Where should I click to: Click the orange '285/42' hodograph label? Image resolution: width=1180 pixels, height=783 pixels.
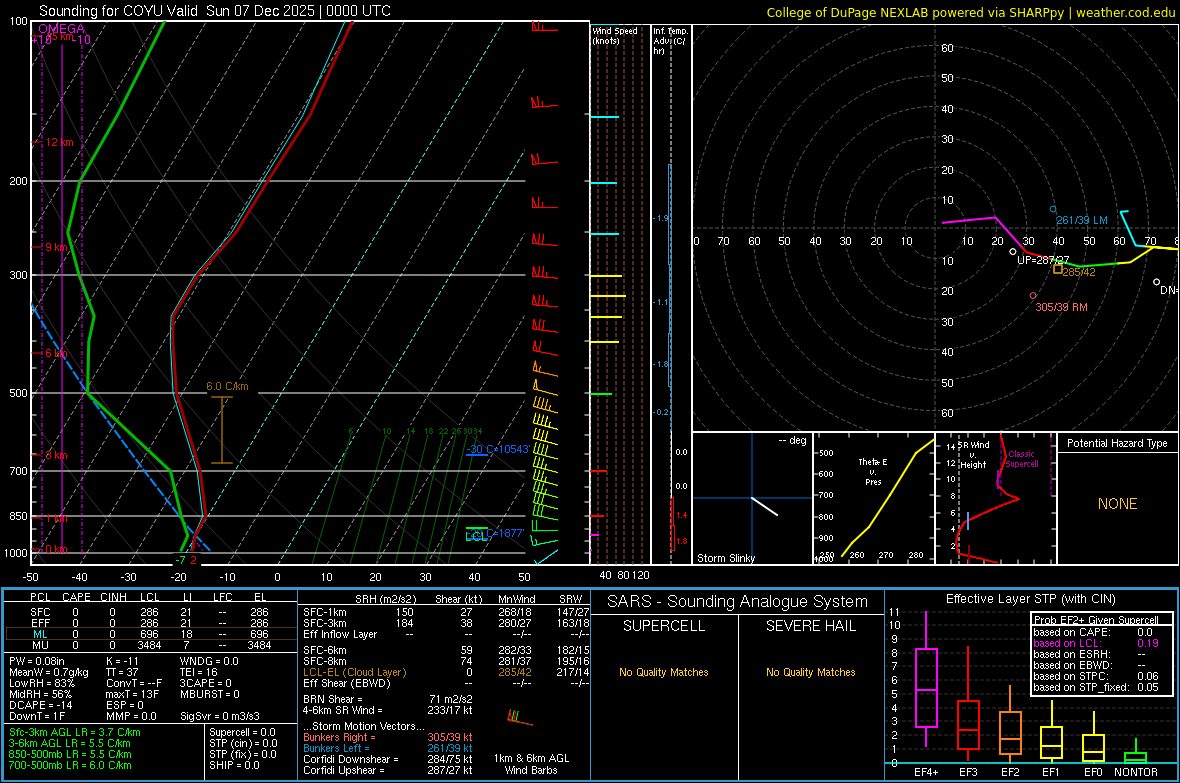[1079, 272]
